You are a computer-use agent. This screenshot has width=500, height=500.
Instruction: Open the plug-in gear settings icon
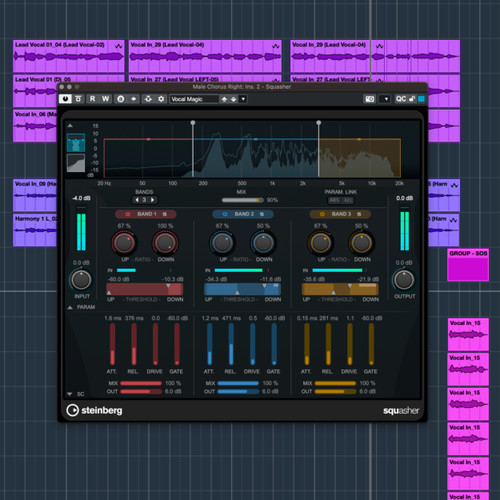[x=161, y=99]
